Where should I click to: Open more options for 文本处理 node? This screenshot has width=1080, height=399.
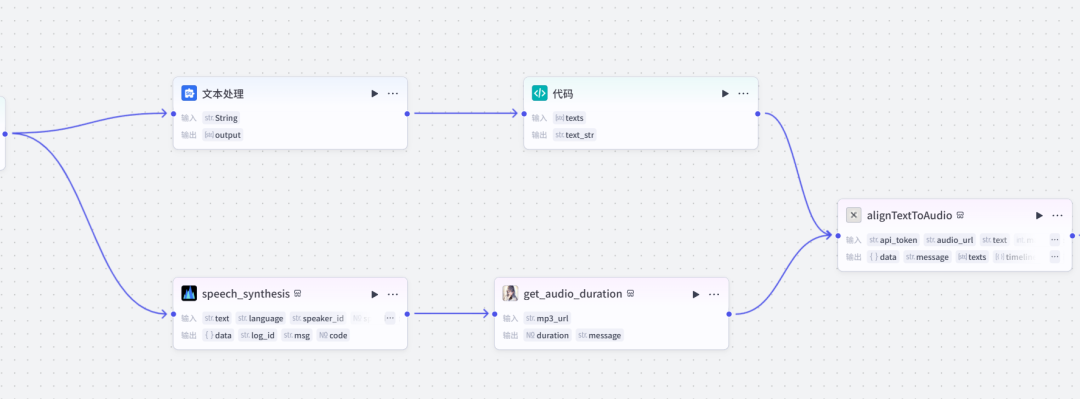pyautogui.click(x=393, y=93)
